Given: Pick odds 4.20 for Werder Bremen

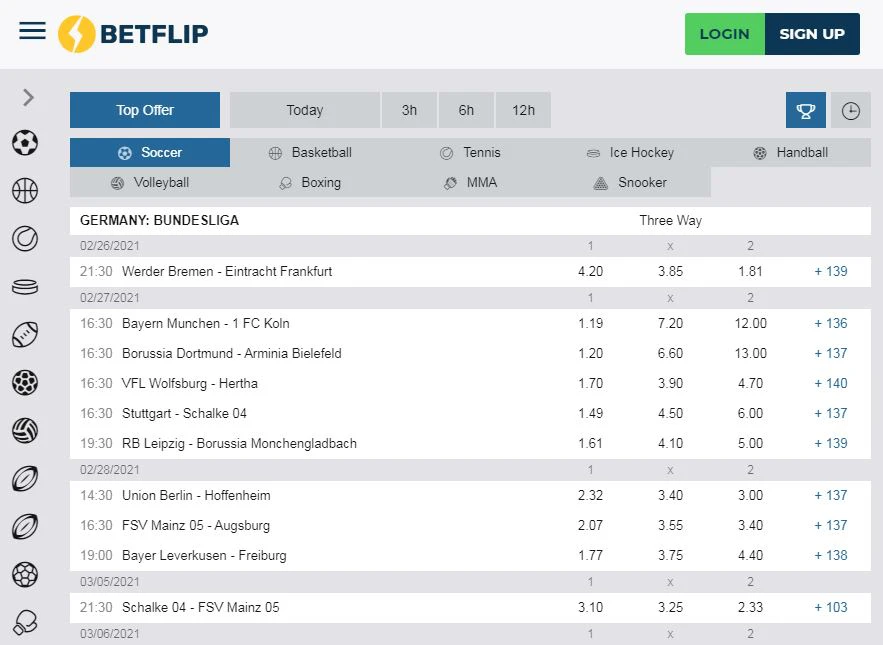Looking at the screenshot, I should (x=590, y=272).
